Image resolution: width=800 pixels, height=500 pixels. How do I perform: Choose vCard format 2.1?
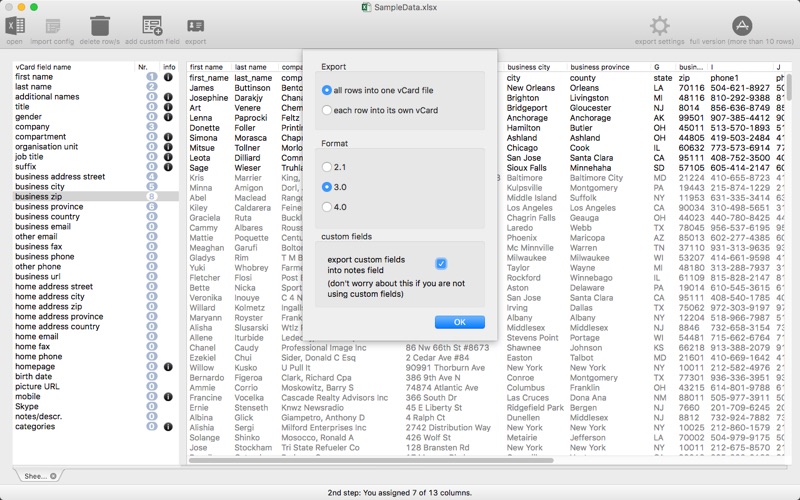point(327,167)
